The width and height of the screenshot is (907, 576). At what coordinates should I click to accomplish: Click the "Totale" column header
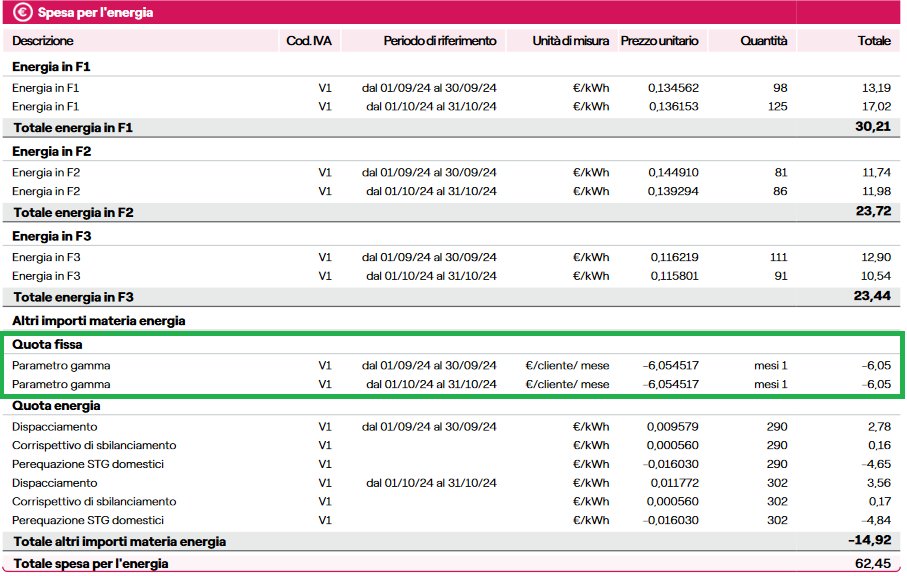[x=873, y=41]
